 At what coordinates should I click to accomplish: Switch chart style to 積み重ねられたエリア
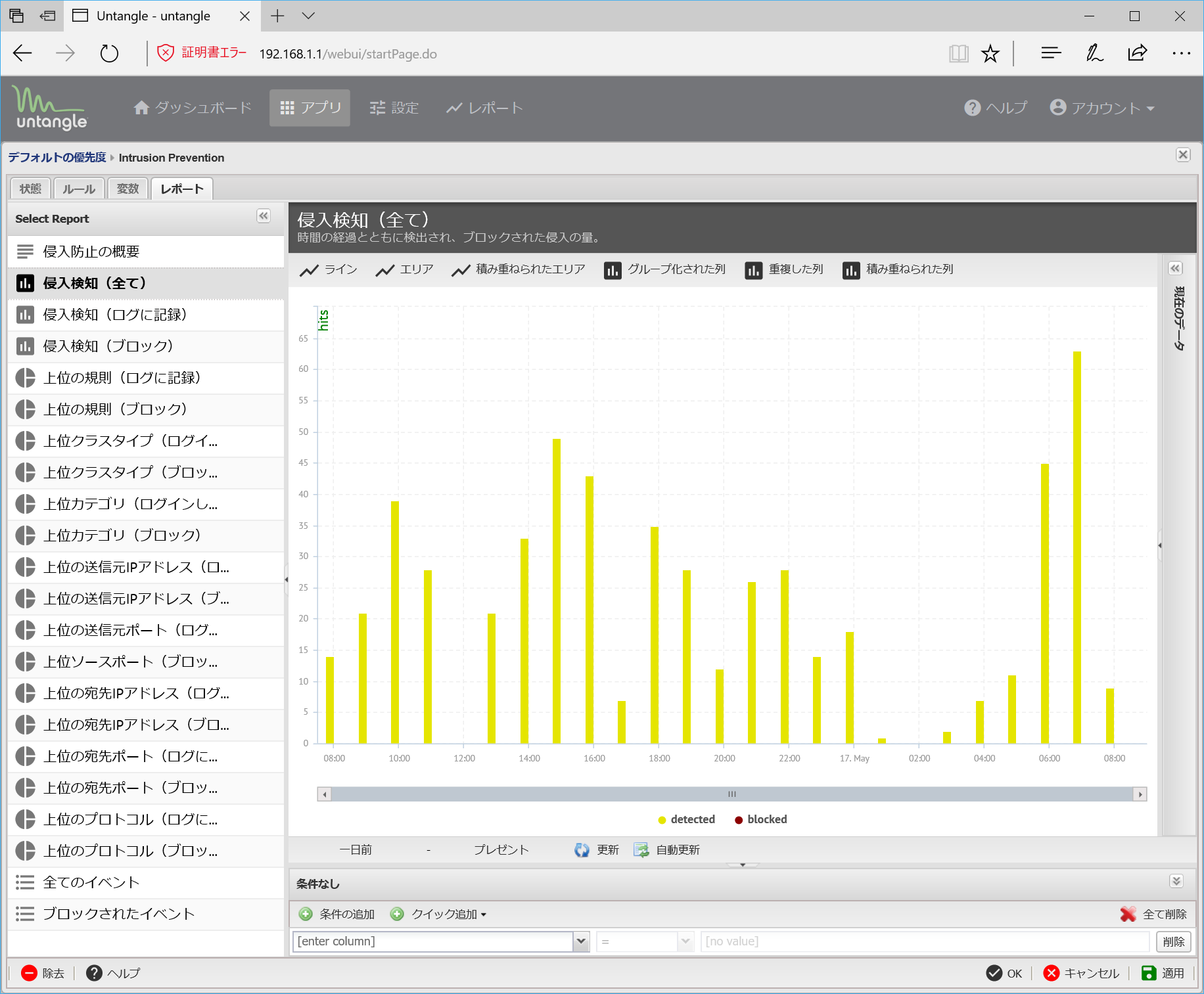pyautogui.click(x=518, y=269)
